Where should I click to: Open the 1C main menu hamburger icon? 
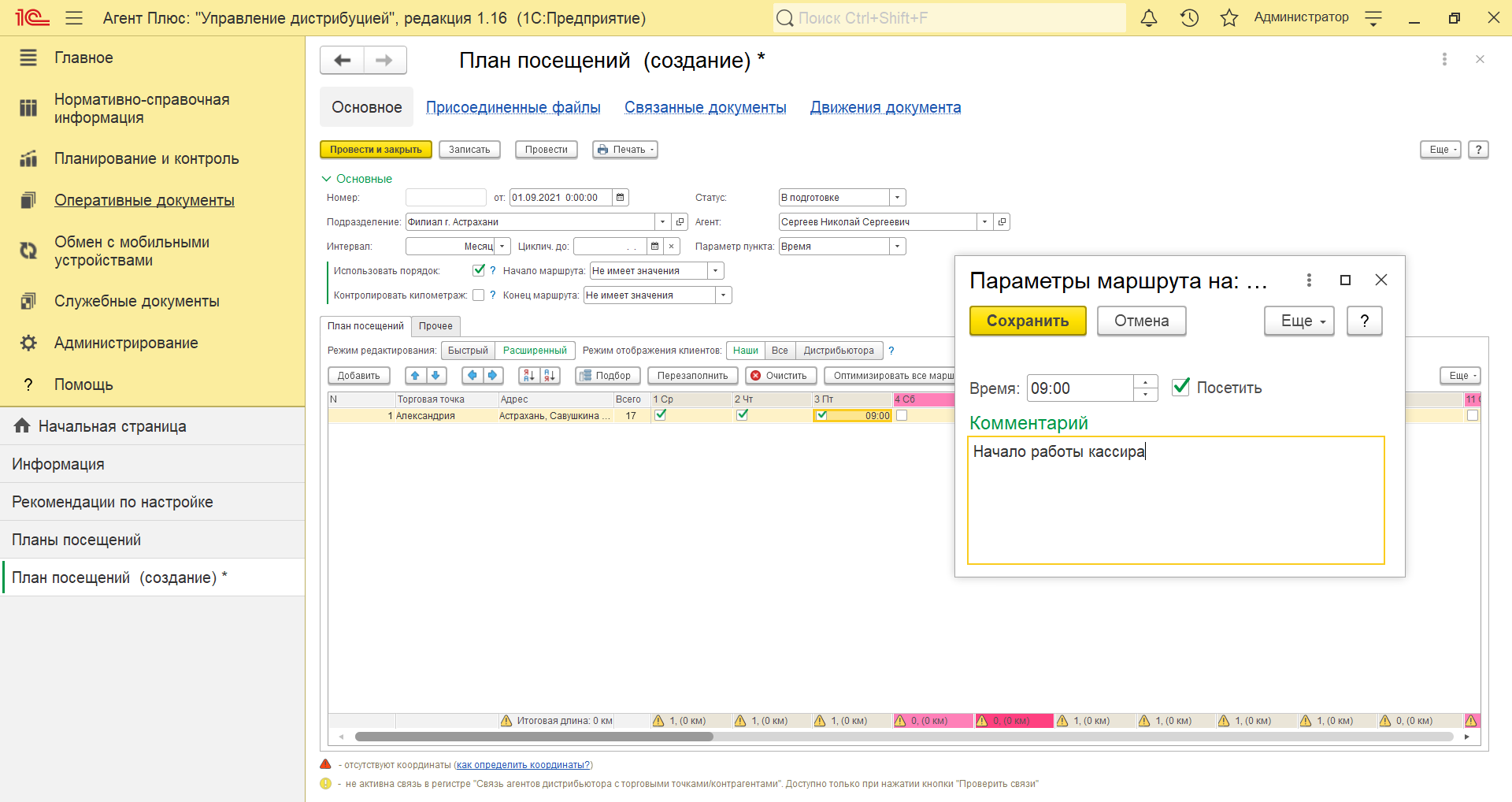point(74,17)
